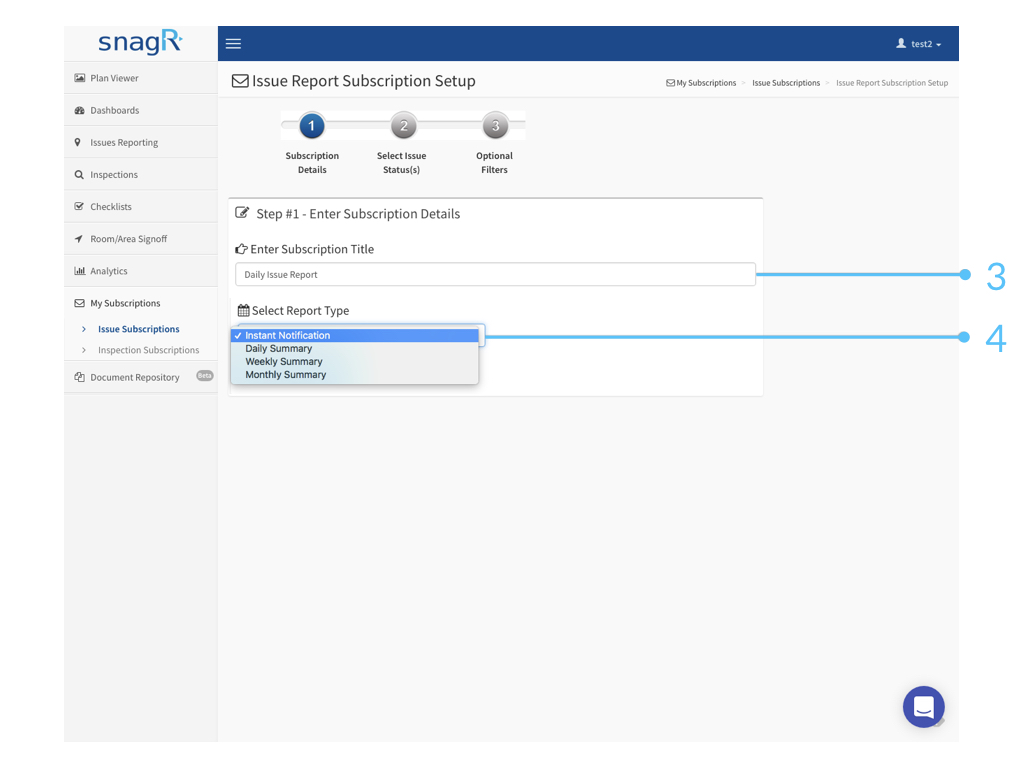Screen dimensions: 1024x768
Task: Click the edit icon beside Step #1 heading
Action: (242, 213)
